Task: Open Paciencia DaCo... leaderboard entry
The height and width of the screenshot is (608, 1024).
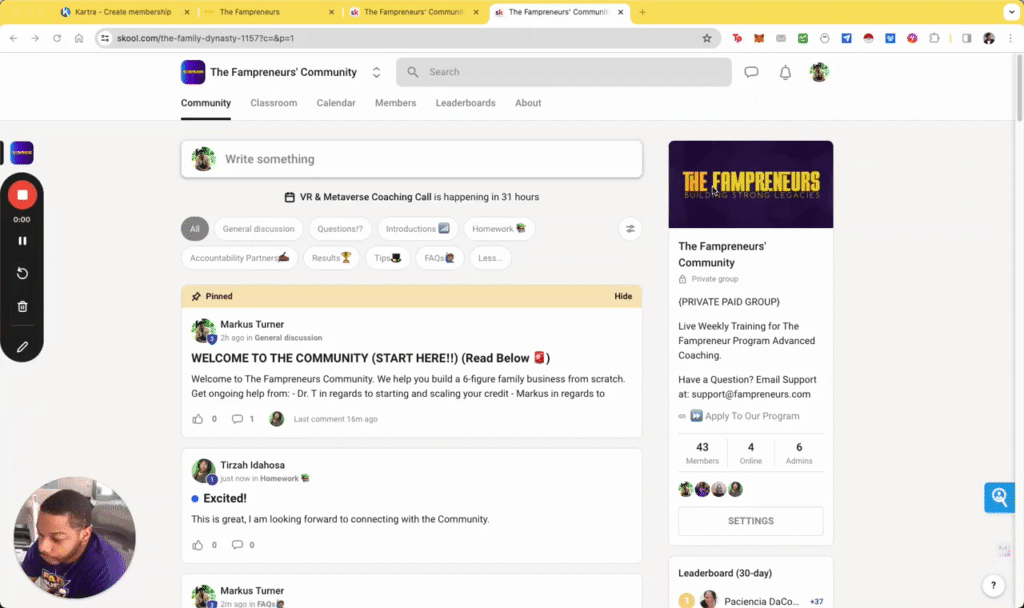Action: click(761, 601)
